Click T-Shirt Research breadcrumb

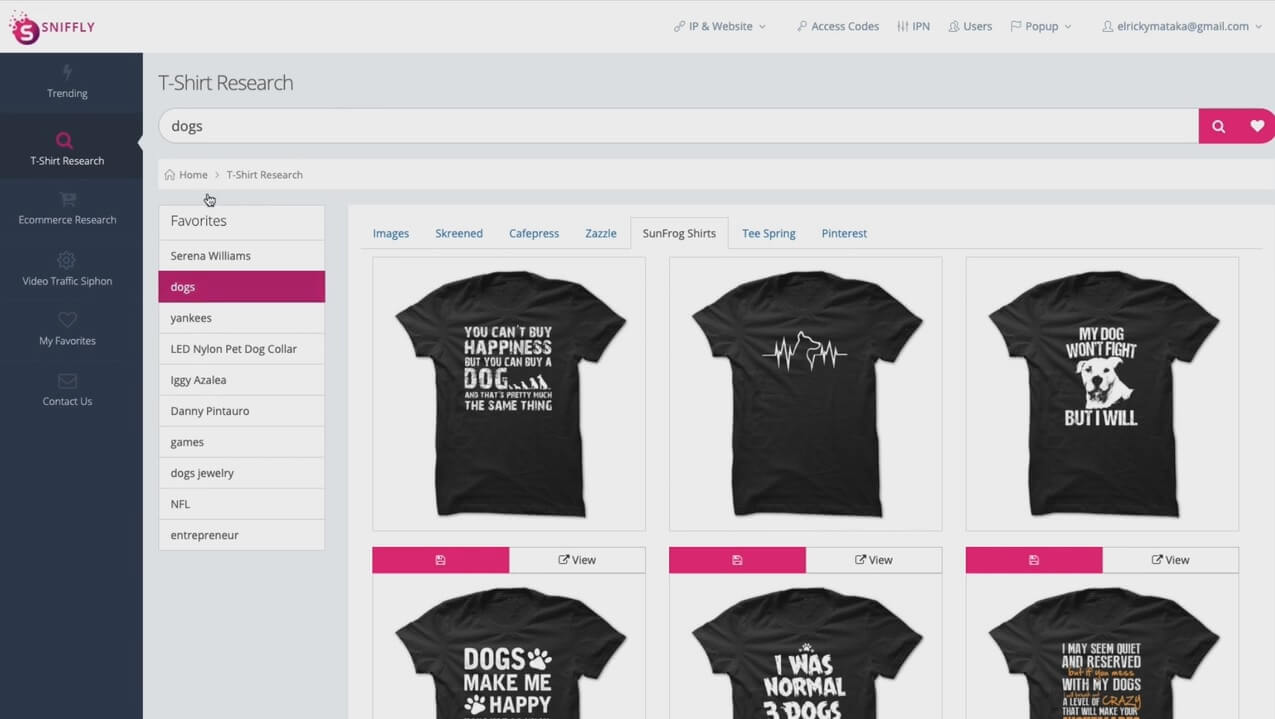click(264, 175)
